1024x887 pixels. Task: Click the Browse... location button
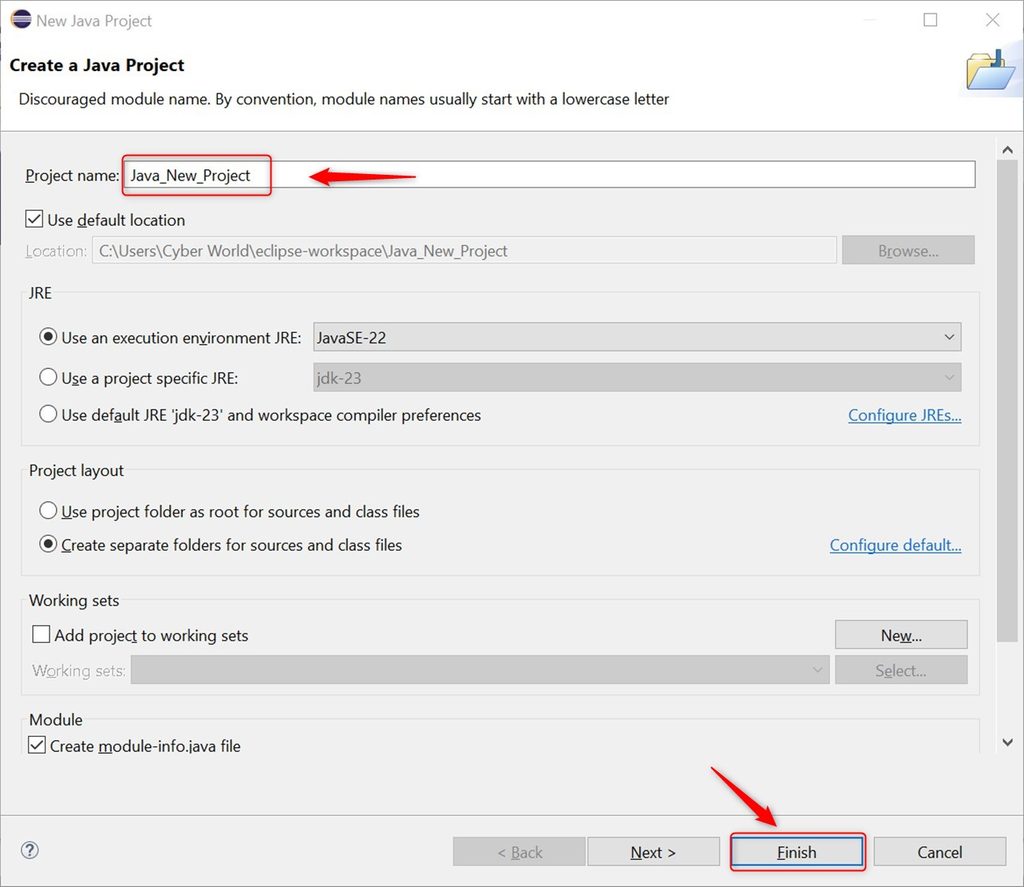[x=908, y=251]
